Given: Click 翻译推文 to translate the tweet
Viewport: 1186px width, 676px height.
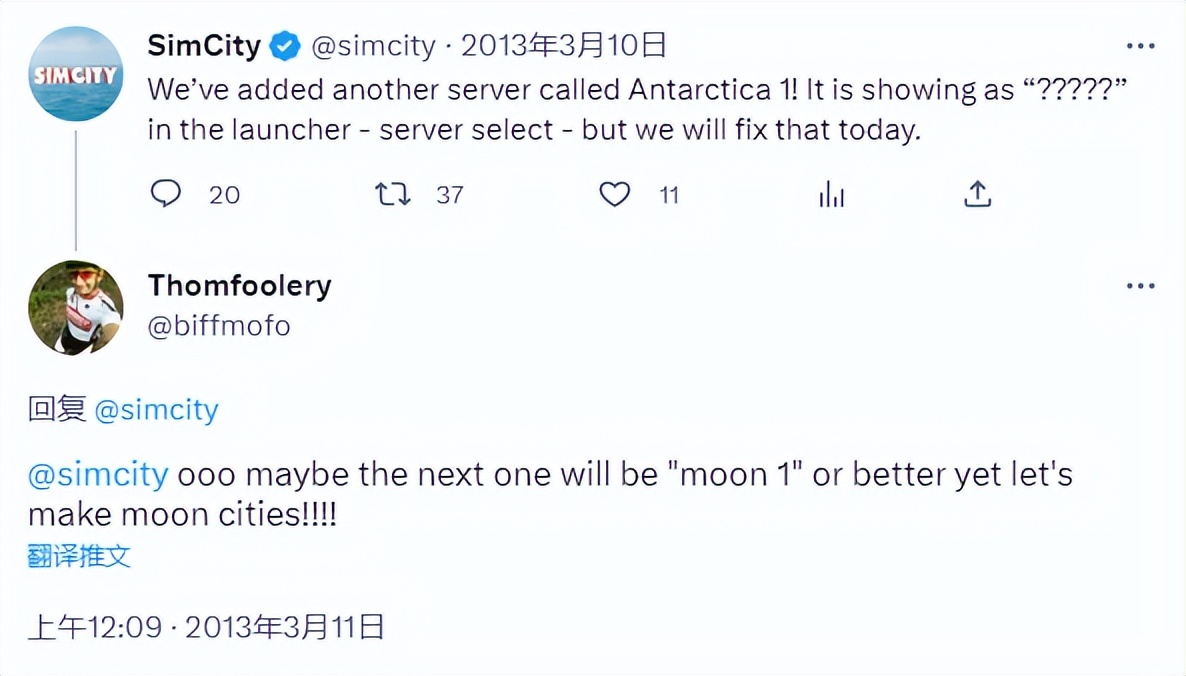Looking at the screenshot, I should pyautogui.click(x=79, y=557).
